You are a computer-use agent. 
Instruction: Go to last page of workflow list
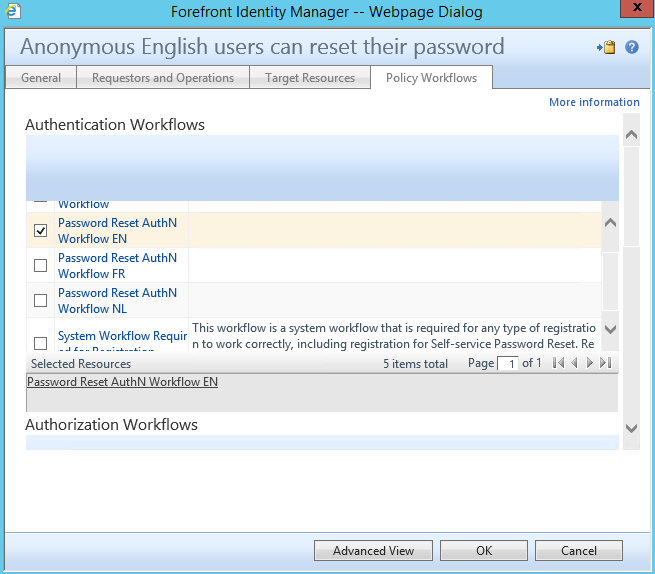[605, 363]
